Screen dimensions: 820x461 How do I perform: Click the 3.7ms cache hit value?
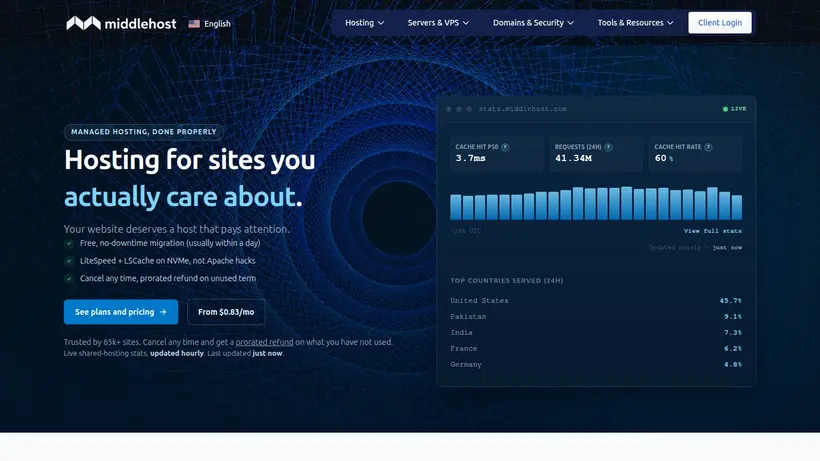[x=470, y=158]
